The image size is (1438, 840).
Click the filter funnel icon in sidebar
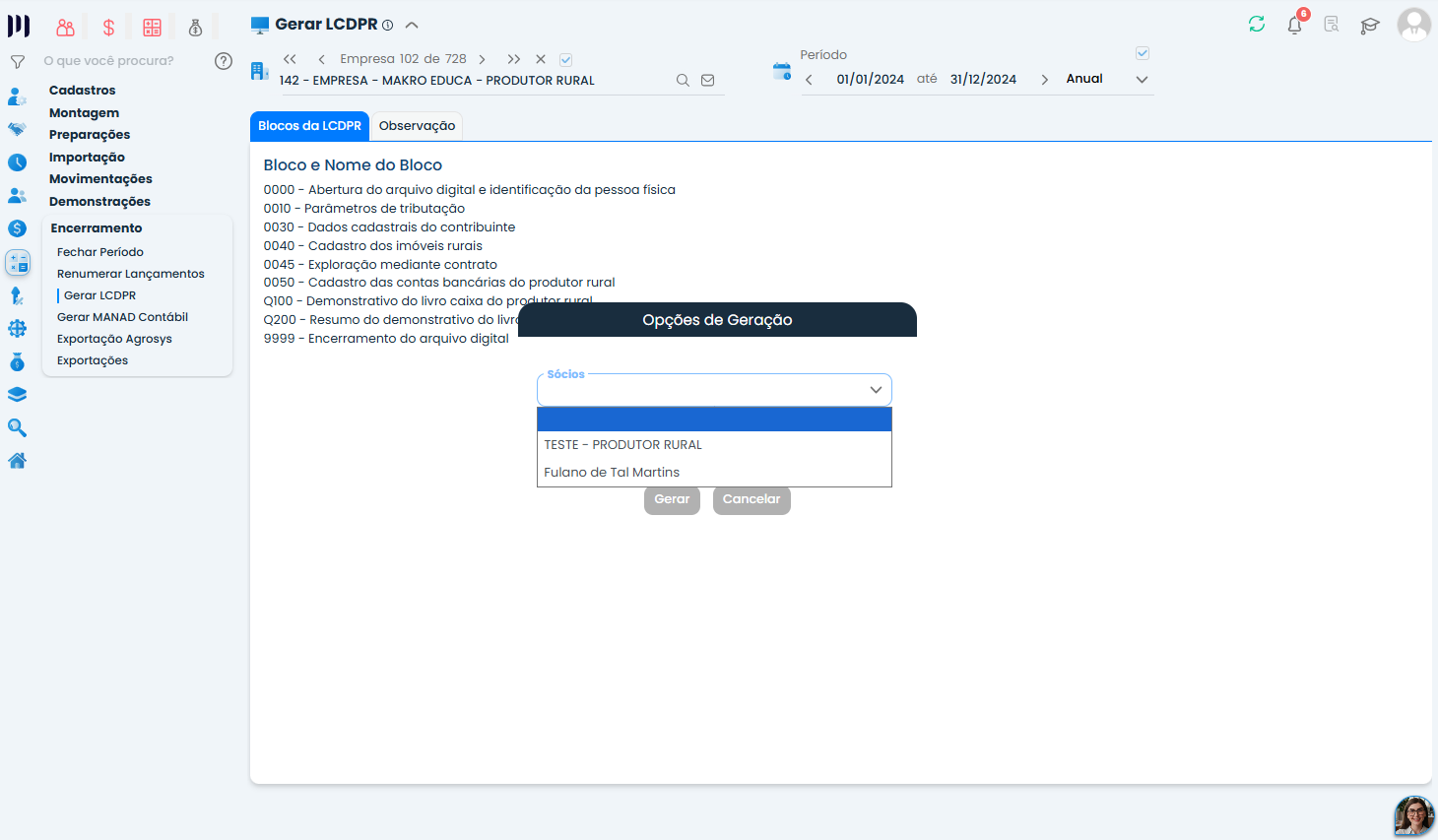pyautogui.click(x=18, y=62)
